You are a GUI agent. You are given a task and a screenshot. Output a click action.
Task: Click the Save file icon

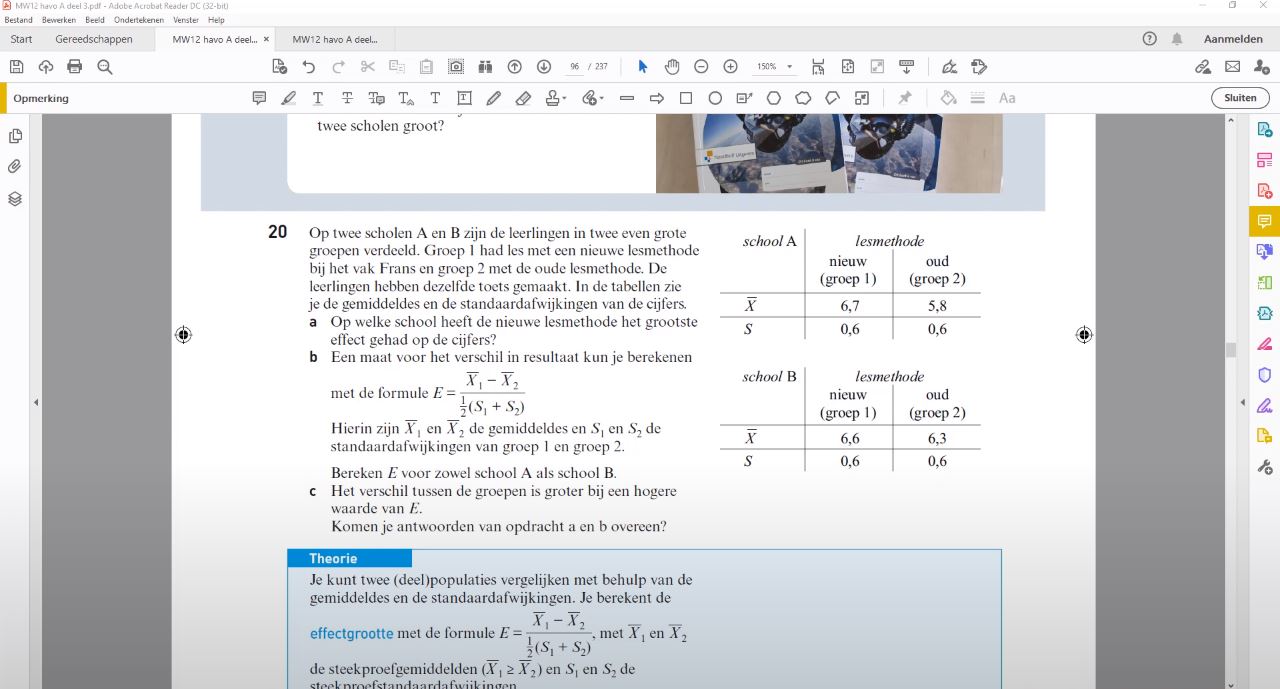(16, 67)
